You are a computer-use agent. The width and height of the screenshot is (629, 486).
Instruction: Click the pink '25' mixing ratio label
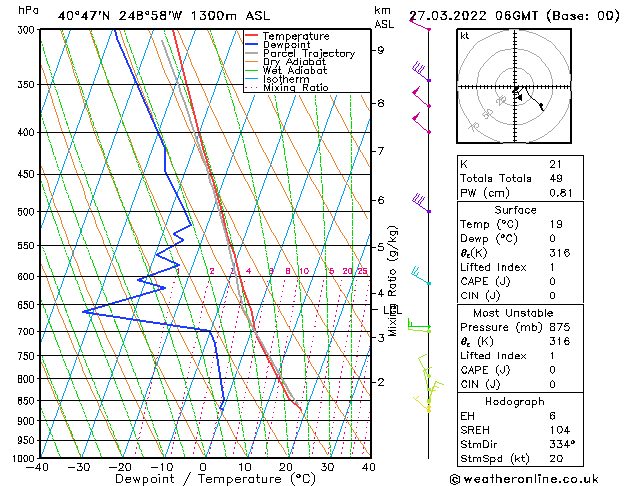click(363, 271)
